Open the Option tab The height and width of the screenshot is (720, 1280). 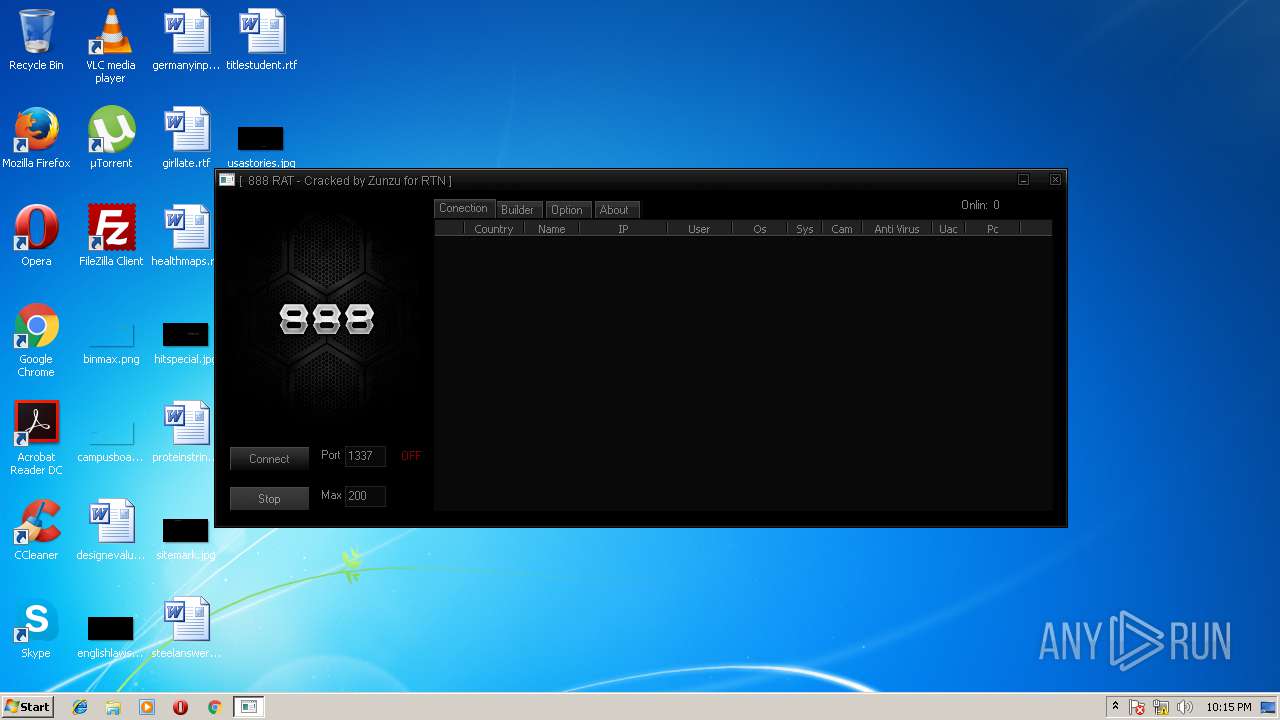(566, 210)
